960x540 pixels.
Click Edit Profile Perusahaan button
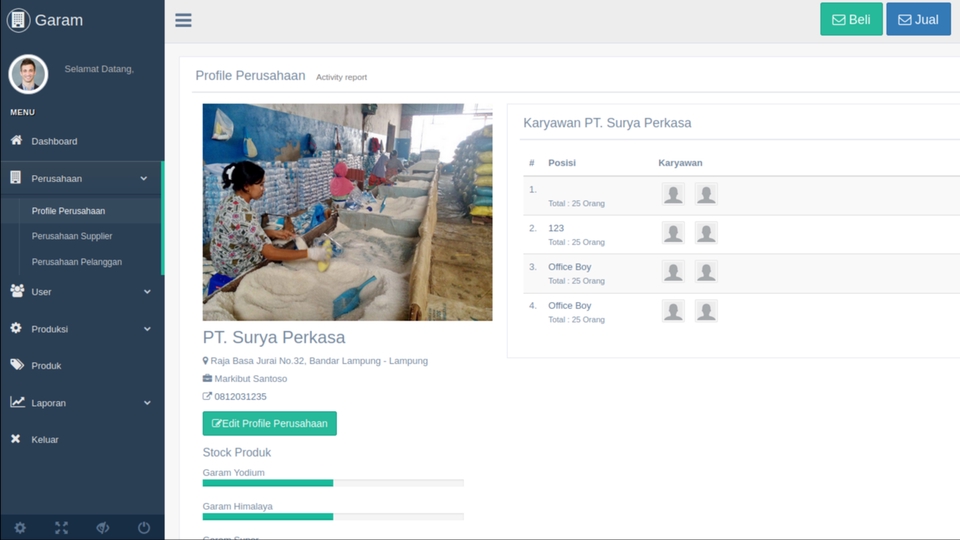(x=269, y=423)
